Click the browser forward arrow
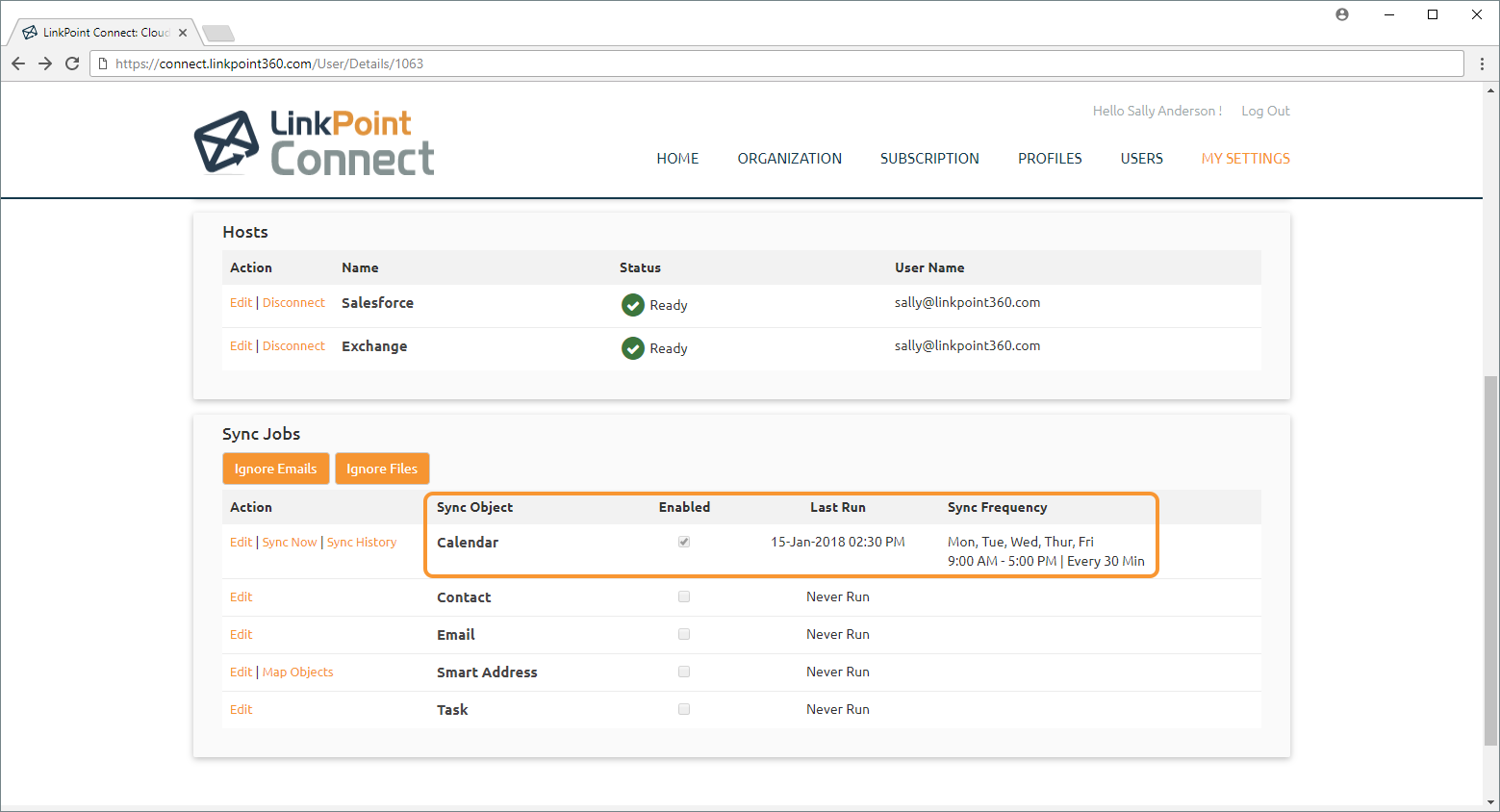 click(x=45, y=63)
